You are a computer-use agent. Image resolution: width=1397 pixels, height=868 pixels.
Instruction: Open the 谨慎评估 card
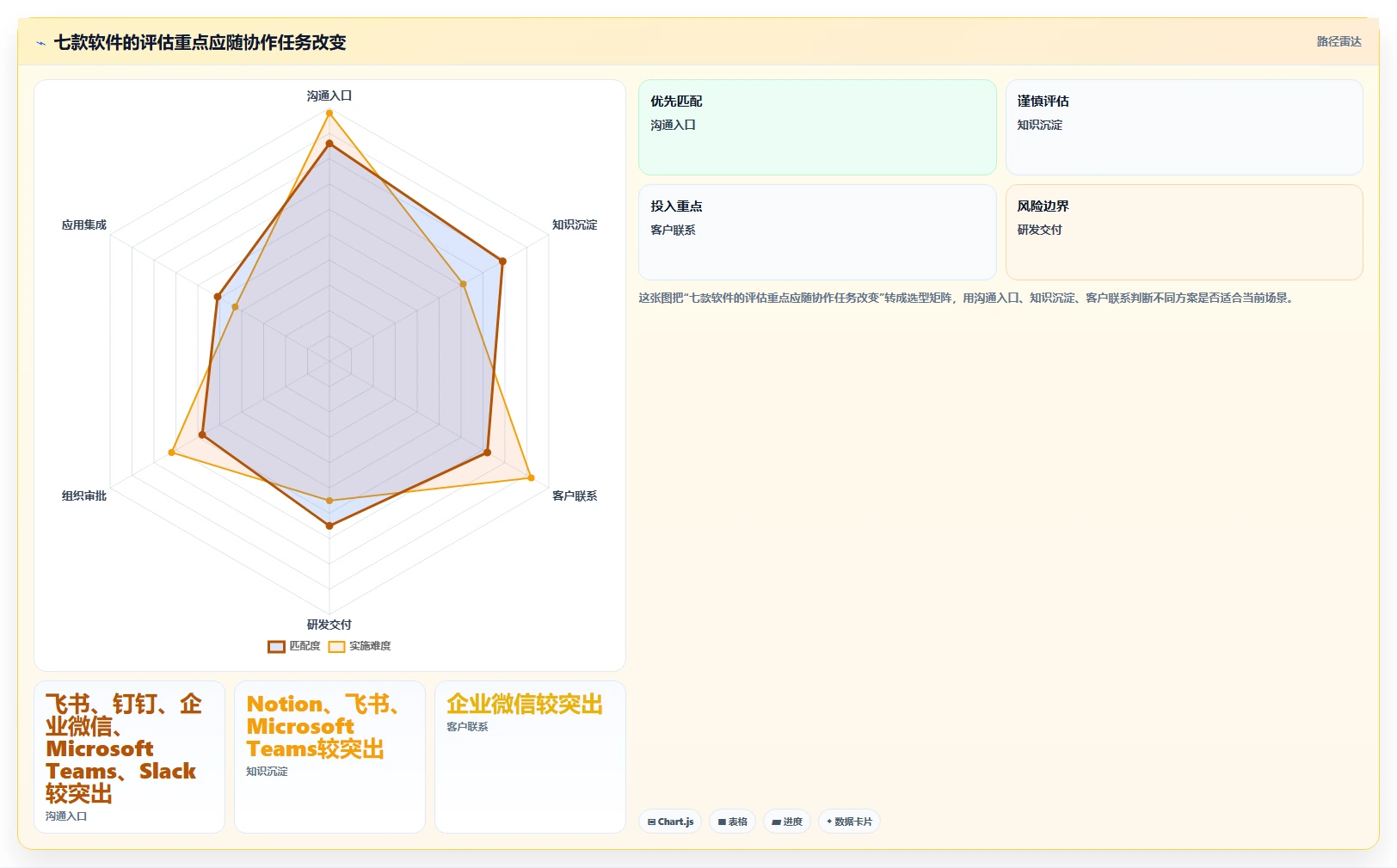(1185, 127)
